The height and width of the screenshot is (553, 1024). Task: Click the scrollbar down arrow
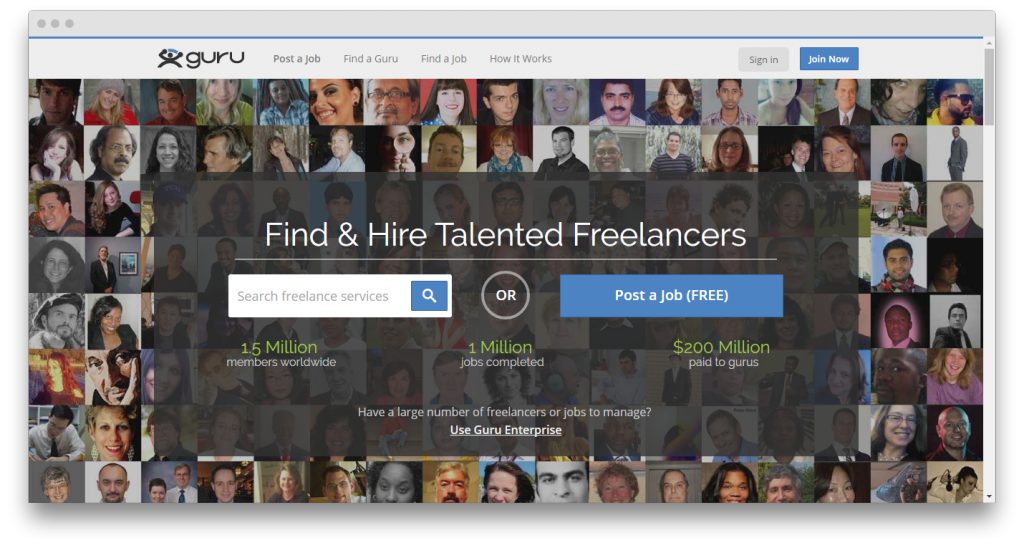pos(989,495)
